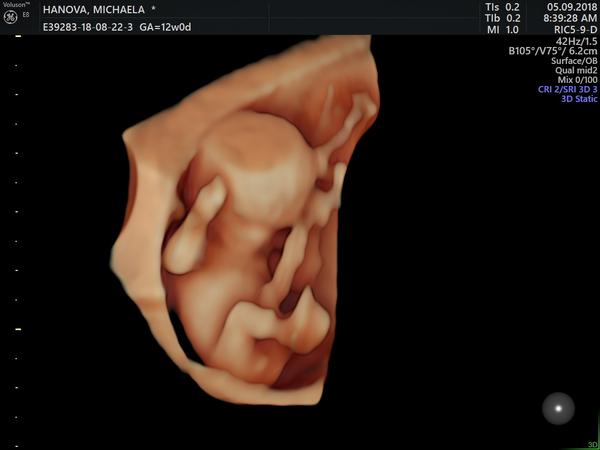Click the Voluson E8 brand label
The height and width of the screenshot is (450, 600).
click(12, 4)
